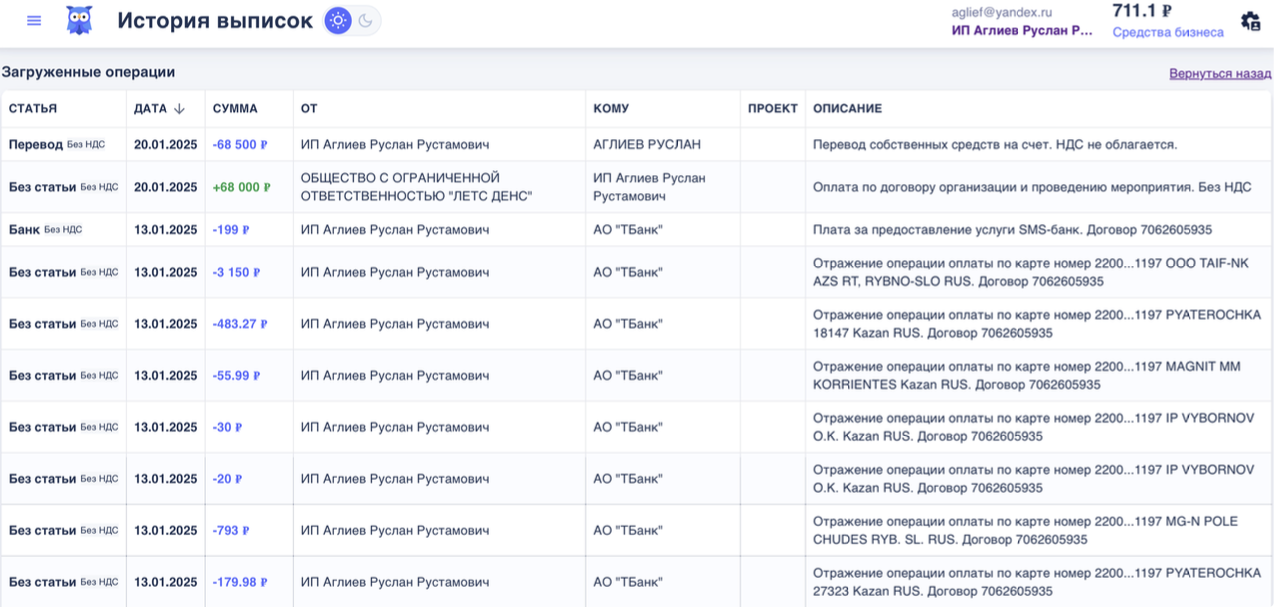This screenshot has height=612, width=1274.
Task: Sort by ДАТА column arrow
Action: point(180,109)
